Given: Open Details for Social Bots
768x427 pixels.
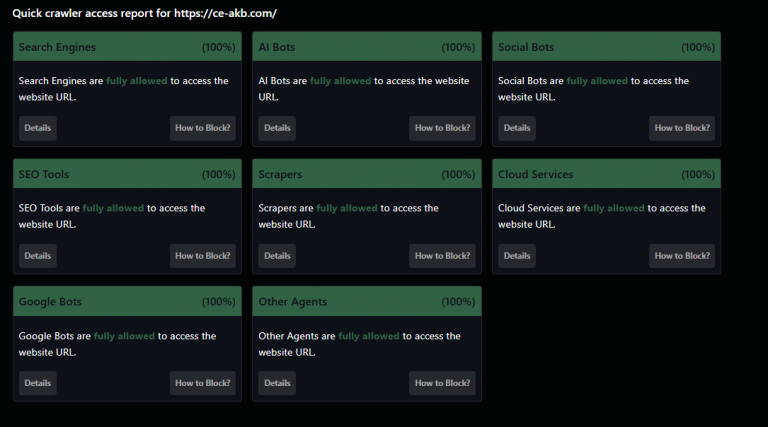Looking at the screenshot, I should click(x=517, y=128).
